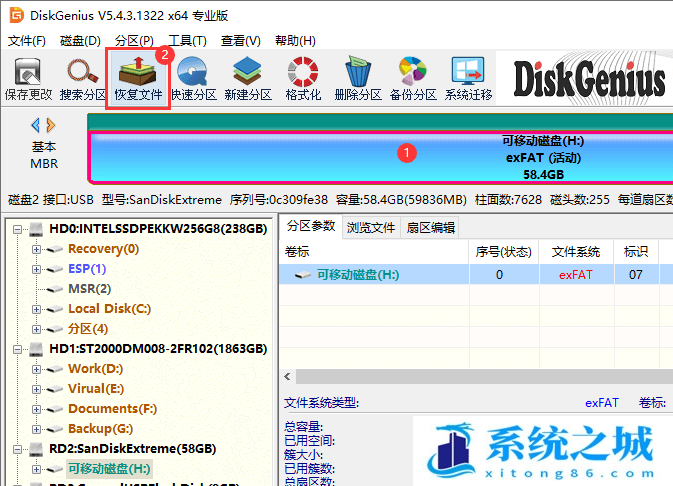Click the 07 identifier cell

click(x=636, y=275)
